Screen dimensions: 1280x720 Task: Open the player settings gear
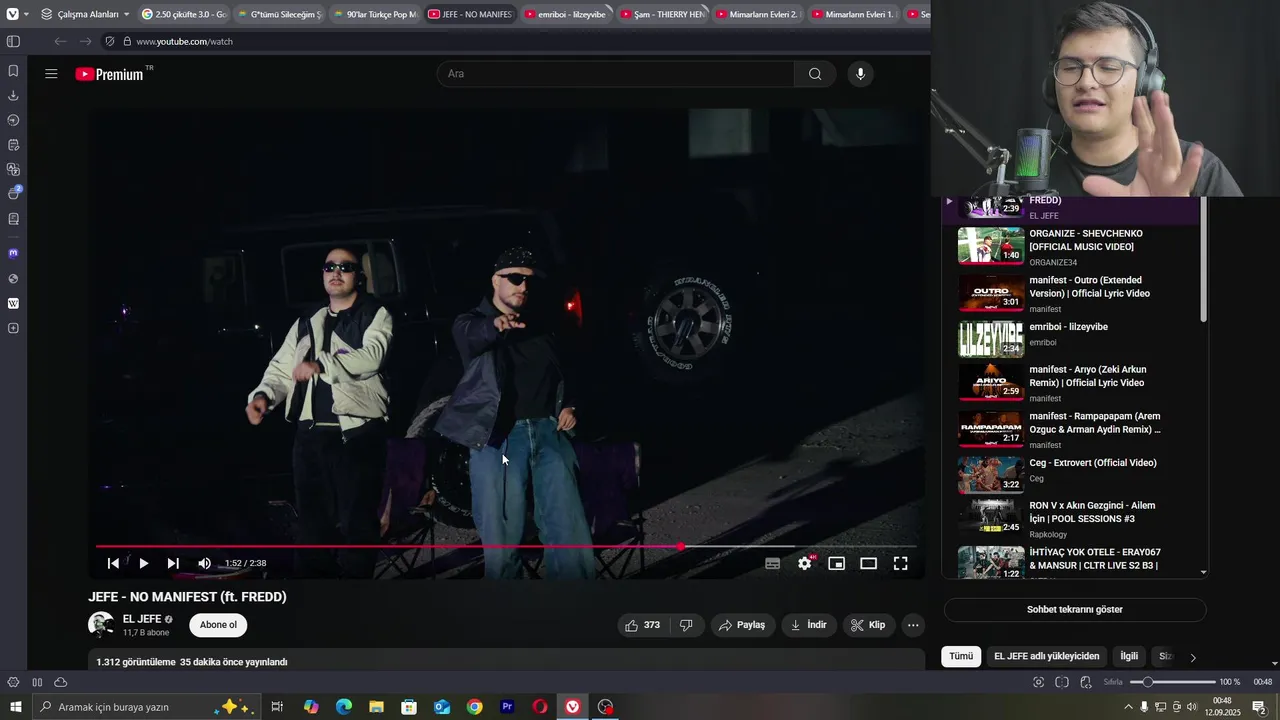(804, 563)
